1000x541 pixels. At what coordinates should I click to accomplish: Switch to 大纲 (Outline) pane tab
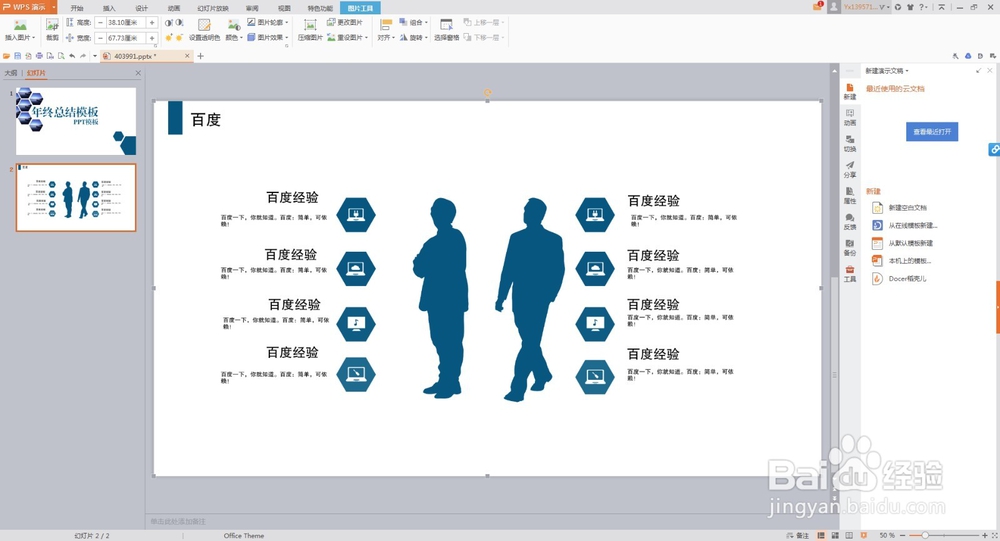(10, 73)
